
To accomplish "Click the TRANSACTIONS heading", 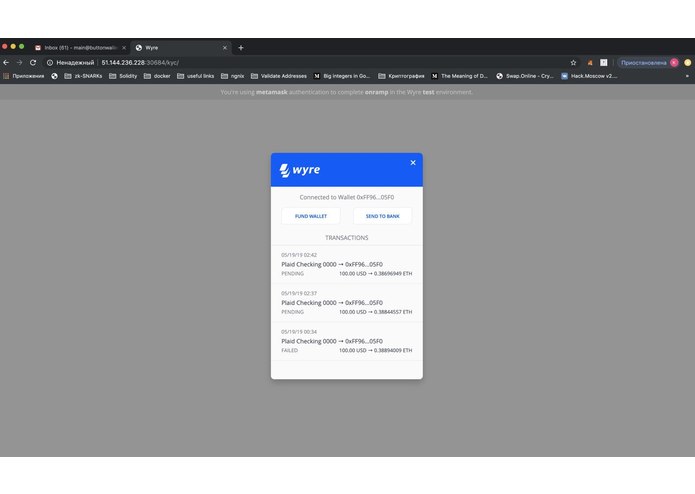I will [347, 237].
